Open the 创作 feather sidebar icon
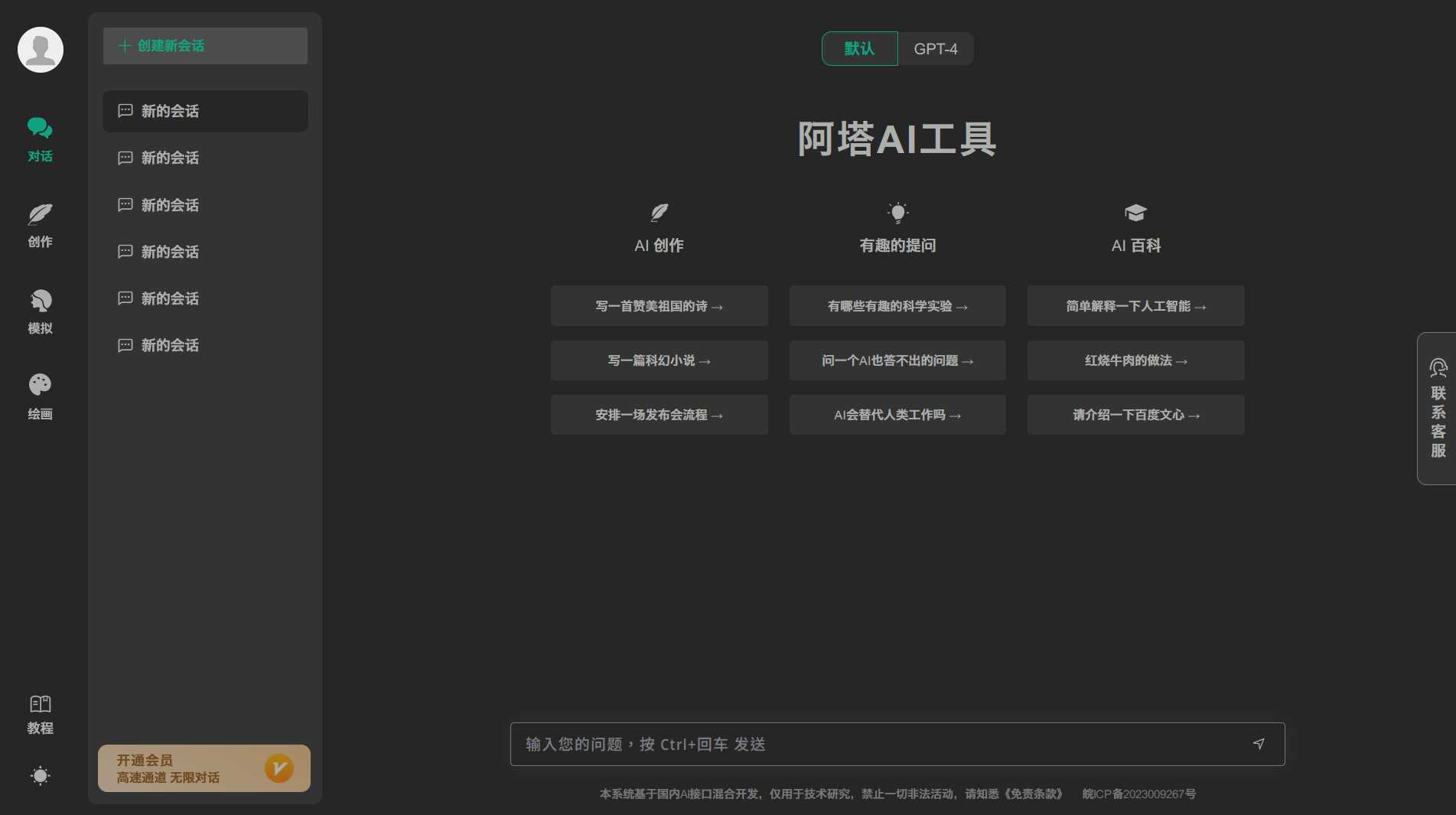 (40, 214)
